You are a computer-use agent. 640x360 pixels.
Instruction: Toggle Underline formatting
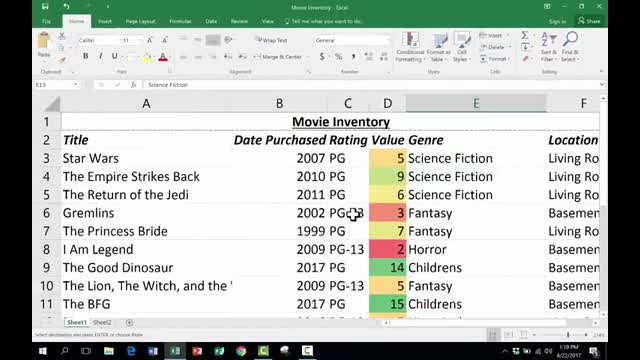tap(115, 56)
